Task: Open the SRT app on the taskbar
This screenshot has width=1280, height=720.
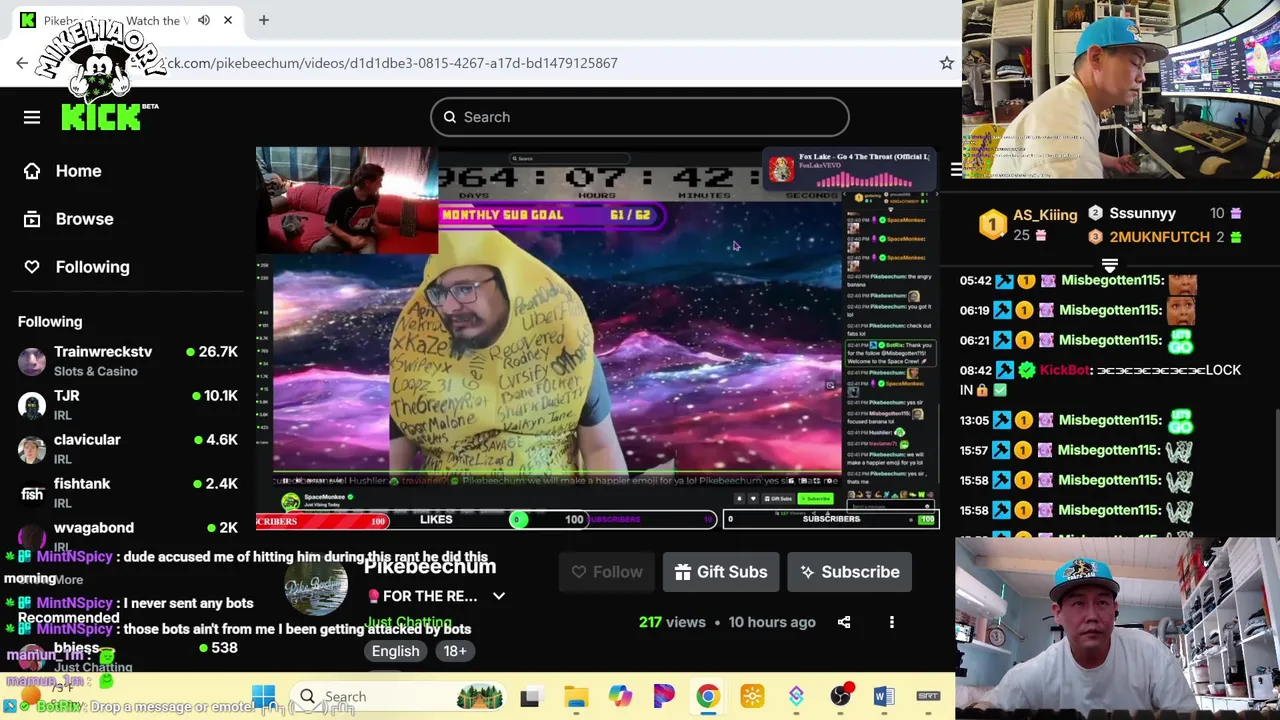Action: (928, 697)
